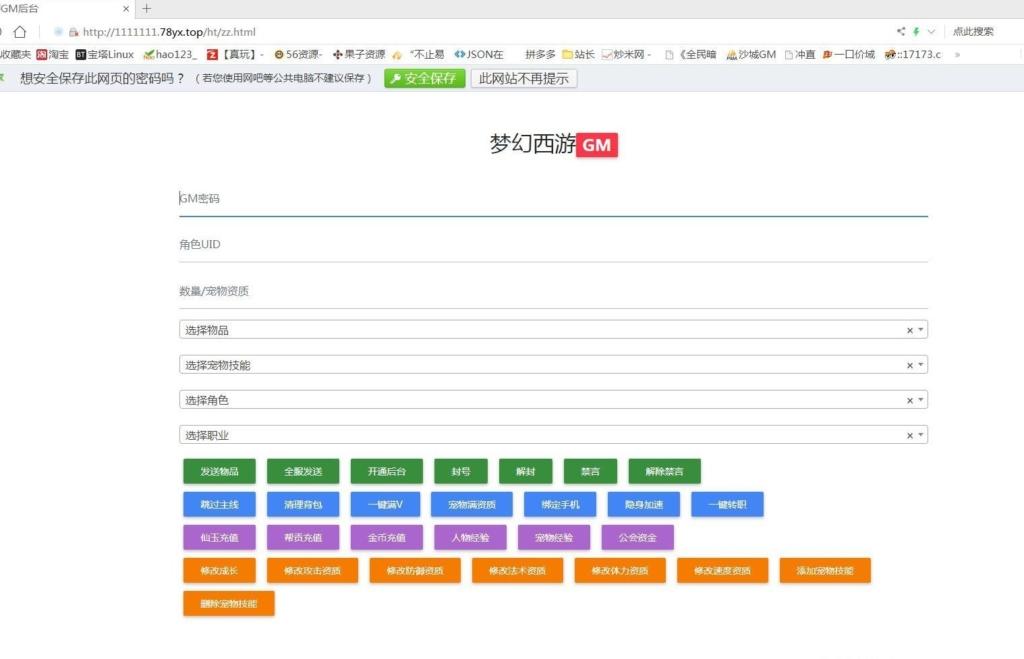Click 此网站不再提示 button
Image resolution: width=1024 pixels, height=659 pixels.
(x=524, y=78)
